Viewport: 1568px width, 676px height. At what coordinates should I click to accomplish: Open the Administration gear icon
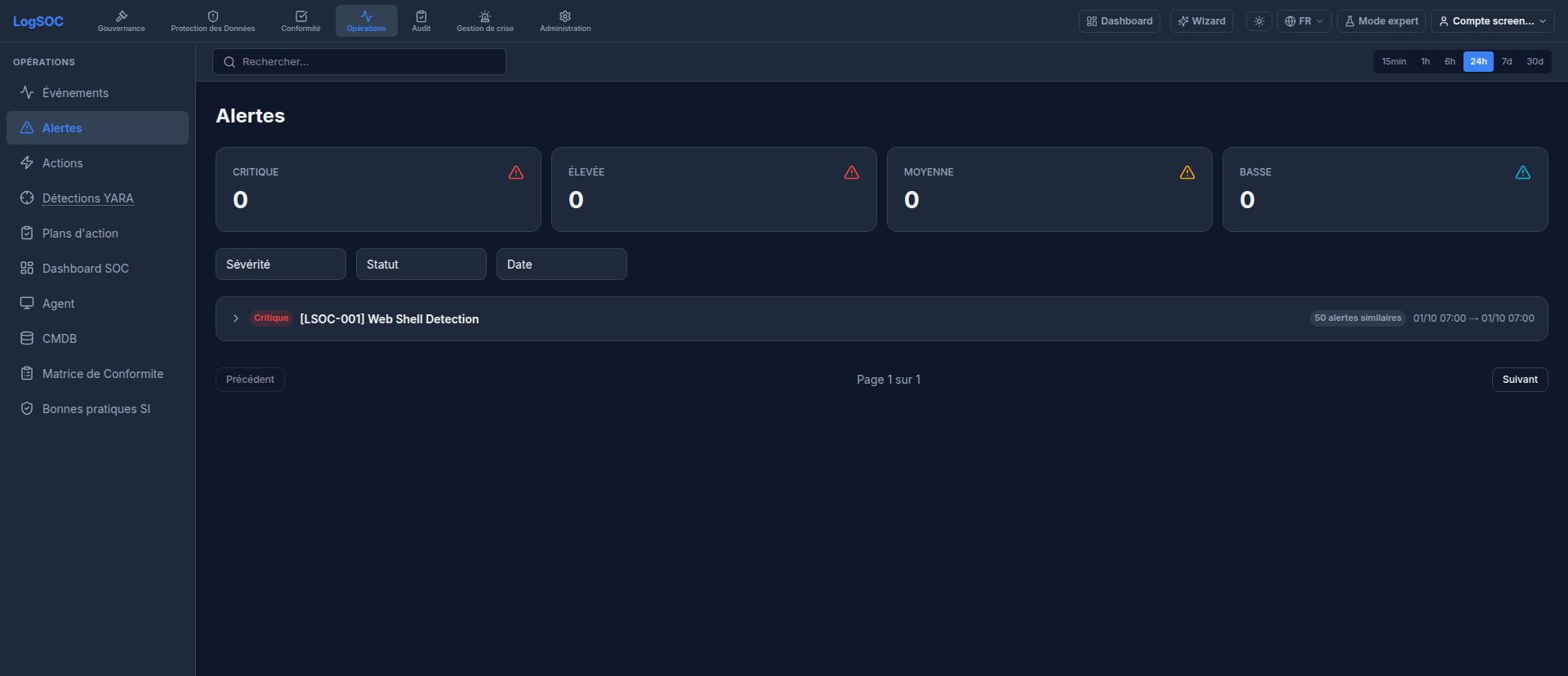tap(565, 16)
